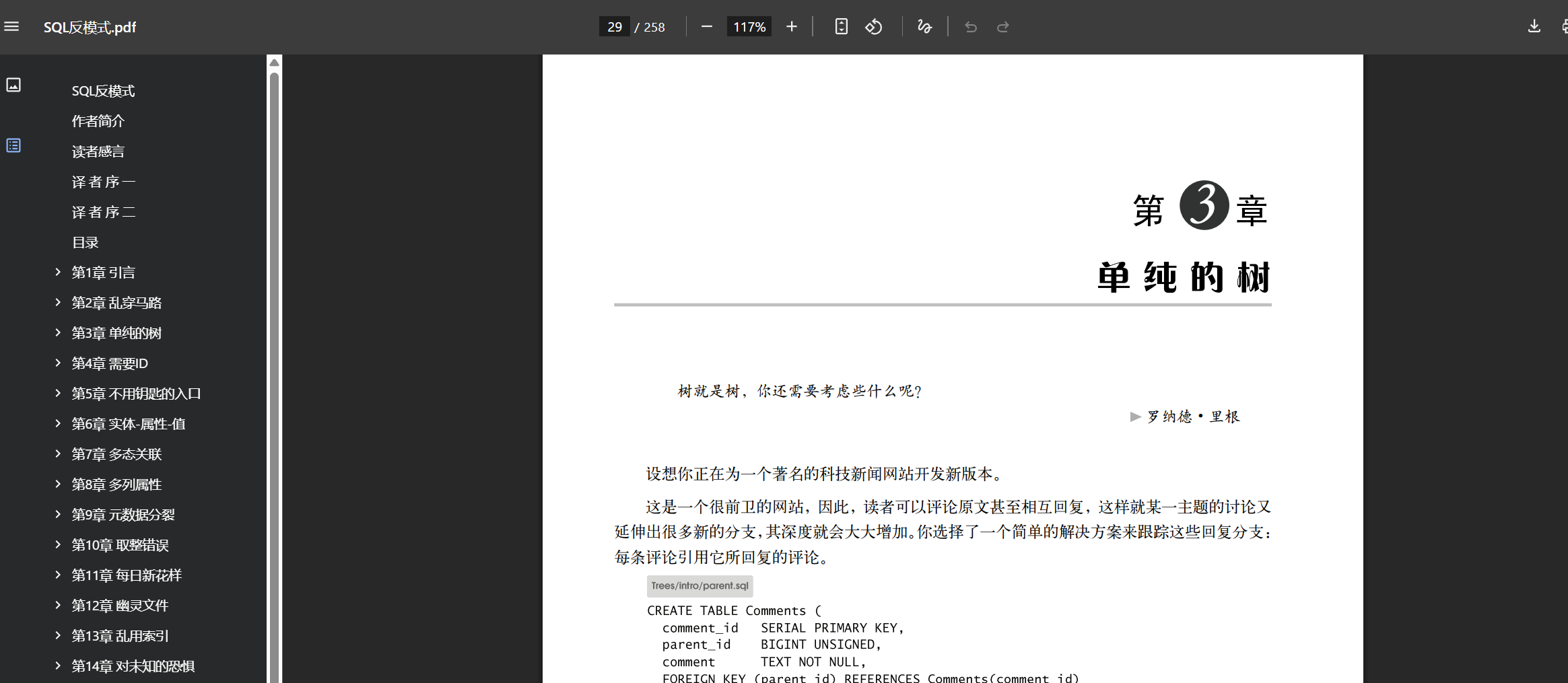This screenshot has height=683, width=1568.
Task: Switch sidebar to document outline view
Action: pyautogui.click(x=13, y=145)
